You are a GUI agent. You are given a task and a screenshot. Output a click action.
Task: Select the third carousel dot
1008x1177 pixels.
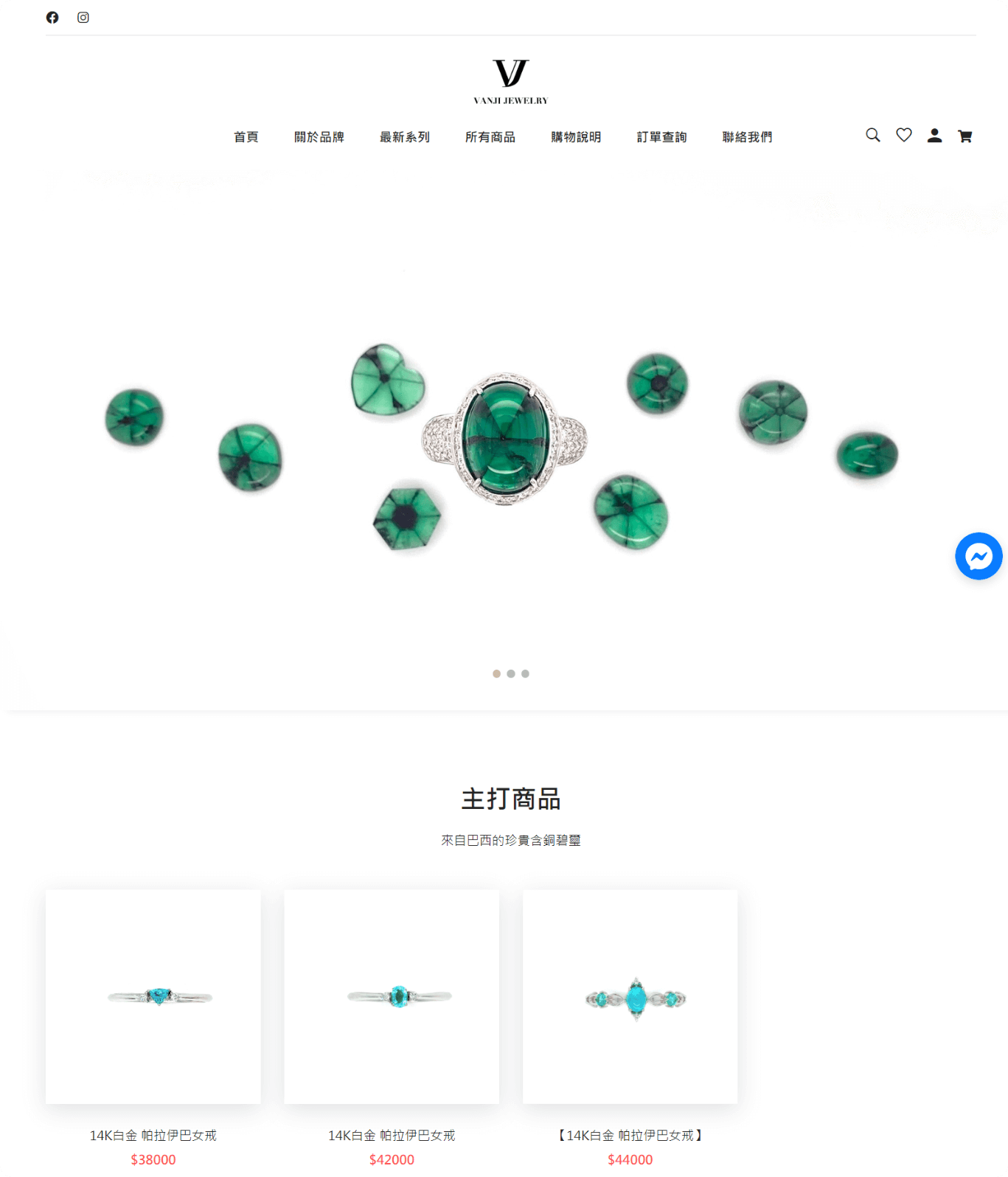coord(525,673)
